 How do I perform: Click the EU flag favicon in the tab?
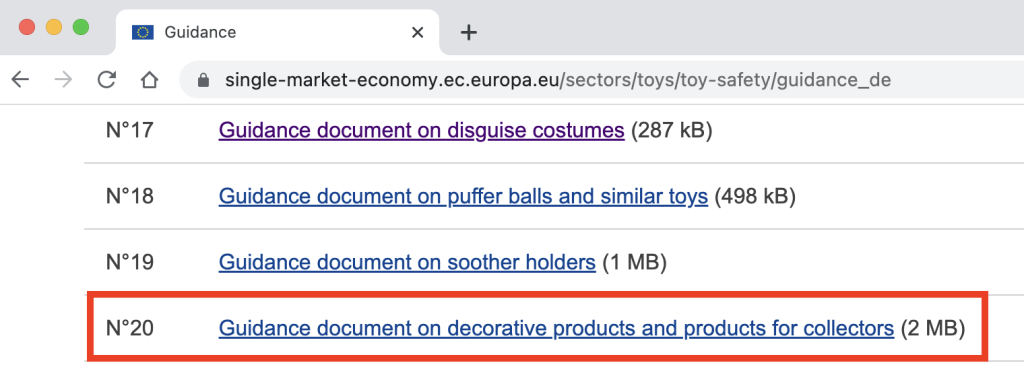click(142, 32)
